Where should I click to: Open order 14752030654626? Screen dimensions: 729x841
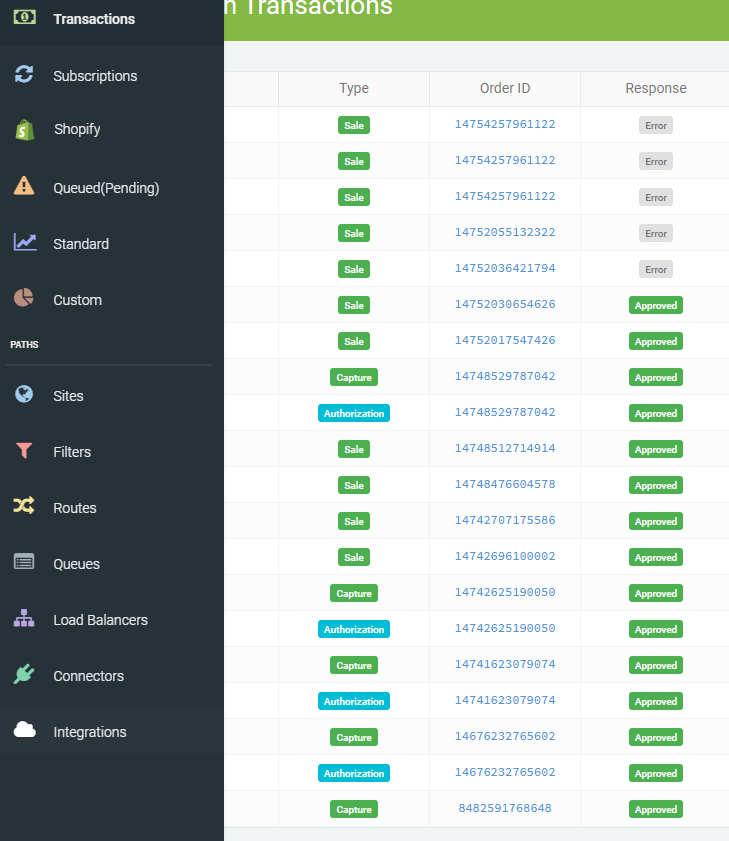(505, 304)
